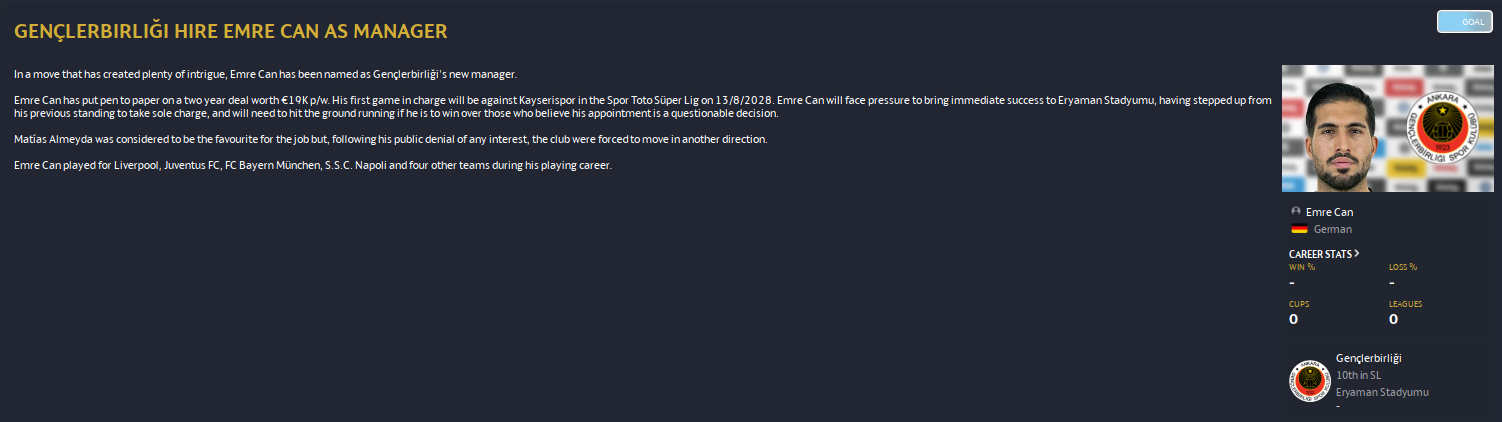The width and height of the screenshot is (1502, 422).
Task: Select the German nationality label
Action: [1333, 229]
